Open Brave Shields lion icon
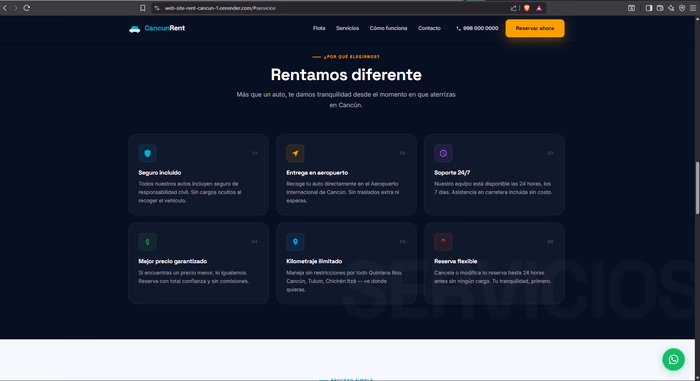The height and width of the screenshot is (381, 700). [527, 8]
